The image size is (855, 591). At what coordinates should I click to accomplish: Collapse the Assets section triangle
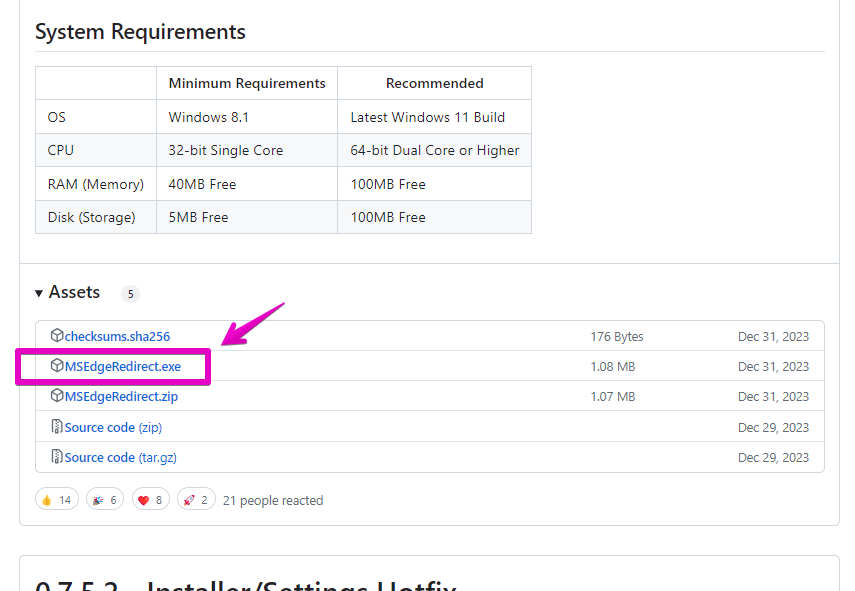(x=39, y=293)
